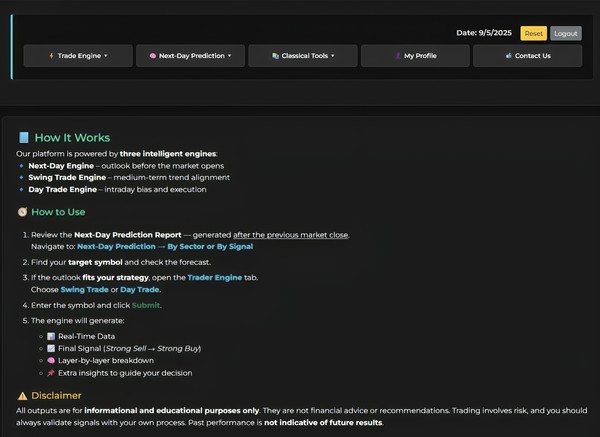Click the Date 9/5/2025 label

tap(483, 33)
